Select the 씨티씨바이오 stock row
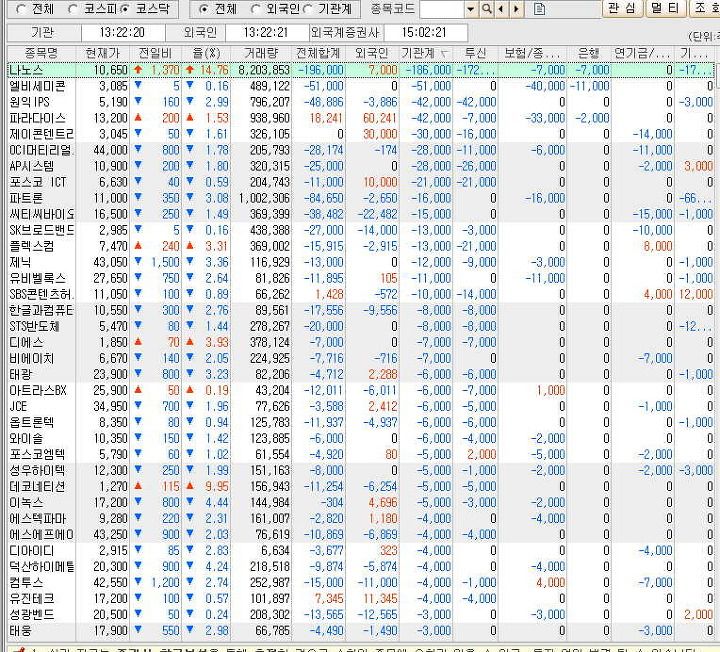This screenshot has width=720, height=652. point(361,214)
